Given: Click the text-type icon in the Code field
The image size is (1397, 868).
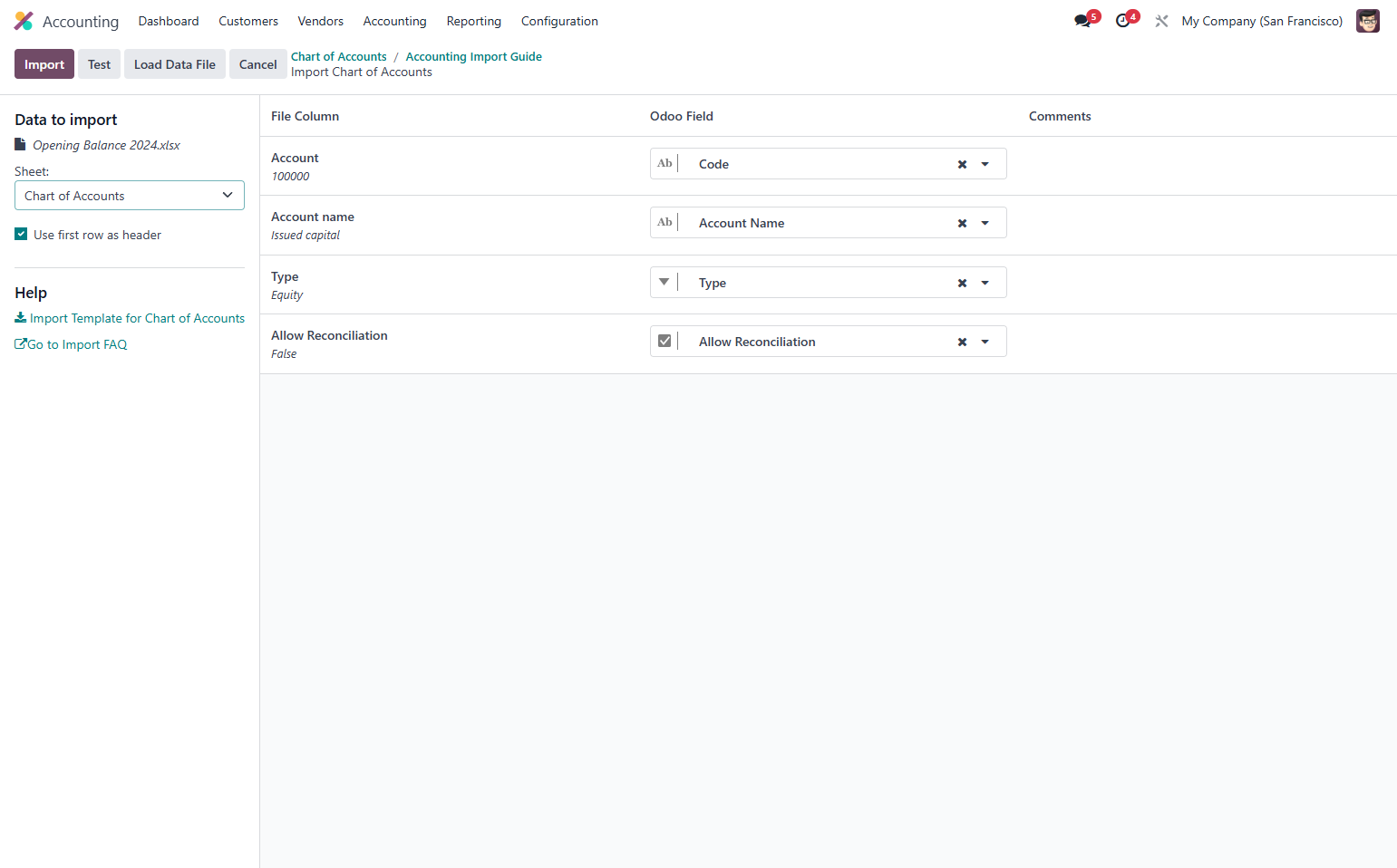Looking at the screenshot, I should (665, 164).
